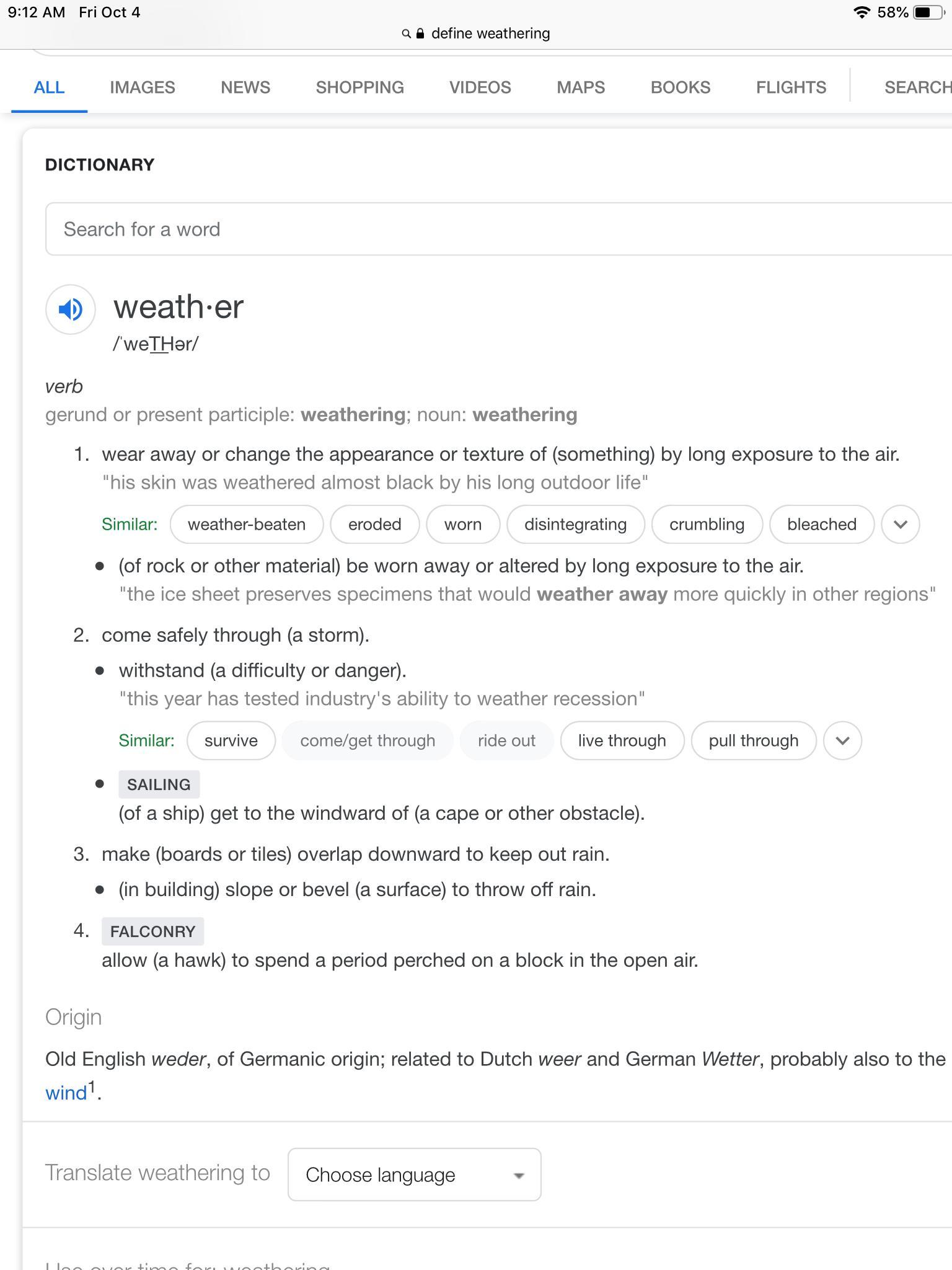Focus the Search for a word field
This screenshot has width=952, height=1270.
pos(496,229)
